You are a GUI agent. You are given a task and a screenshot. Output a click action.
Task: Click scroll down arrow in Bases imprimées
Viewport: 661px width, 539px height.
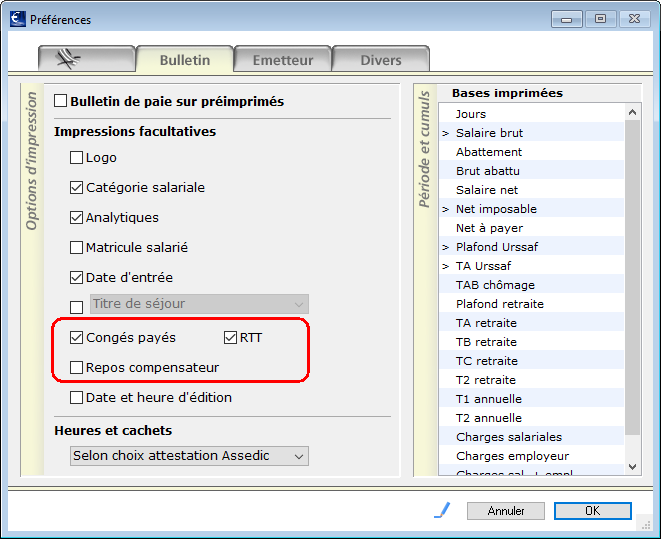point(632,467)
